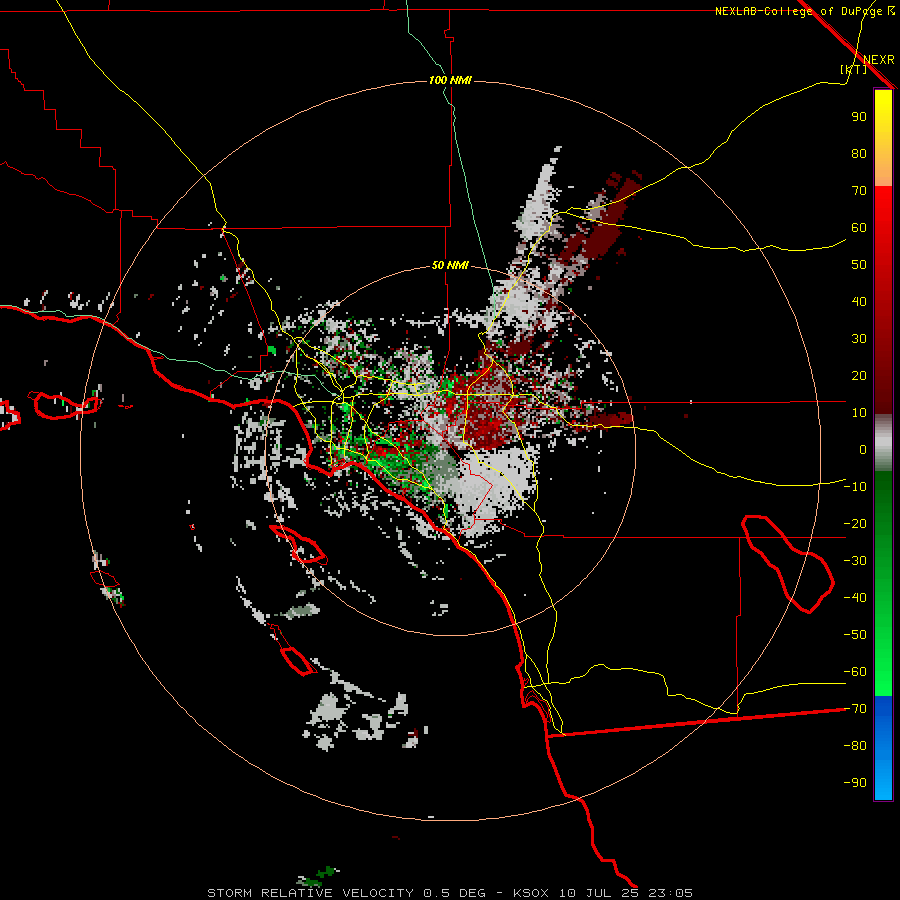Screen dimensions: 900x900
Task: Click the 70 value on velocity scale
Action: (x=859, y=191)
